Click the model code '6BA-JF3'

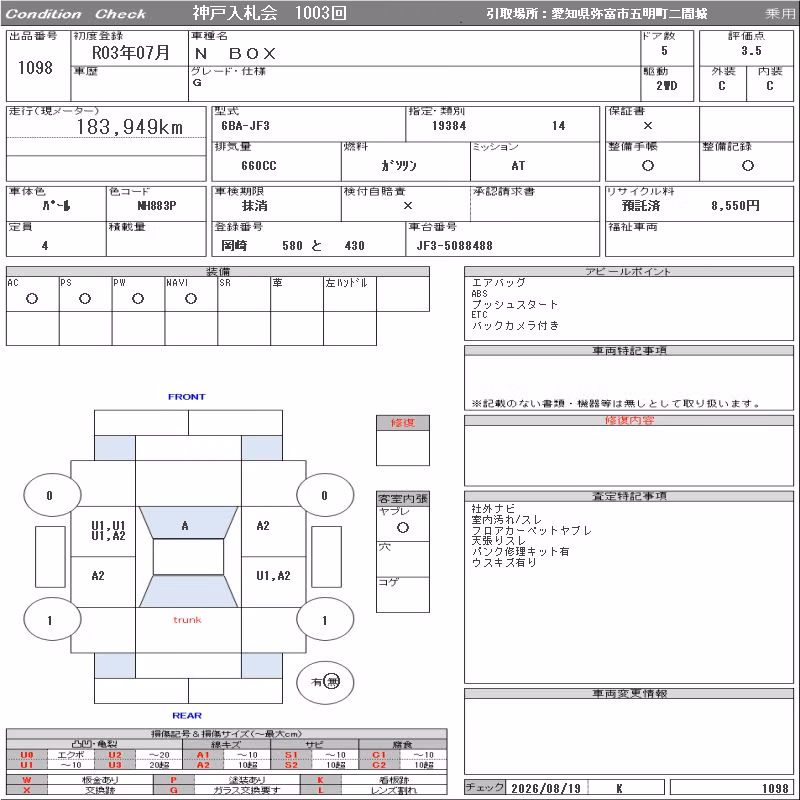click(x=245, y=126)
